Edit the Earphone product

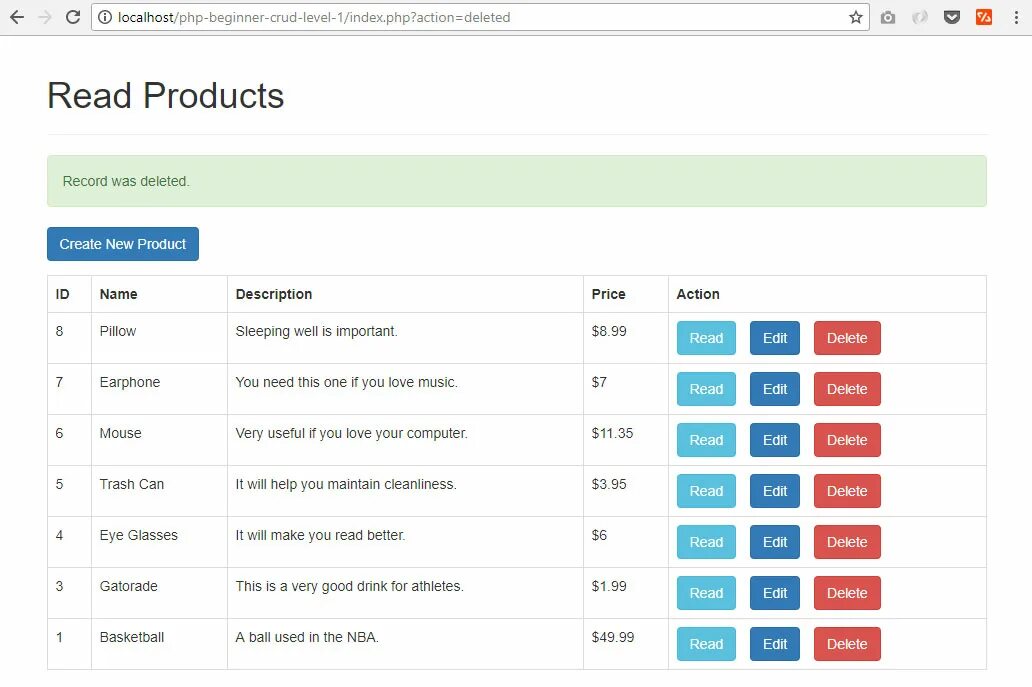point(774,389)
